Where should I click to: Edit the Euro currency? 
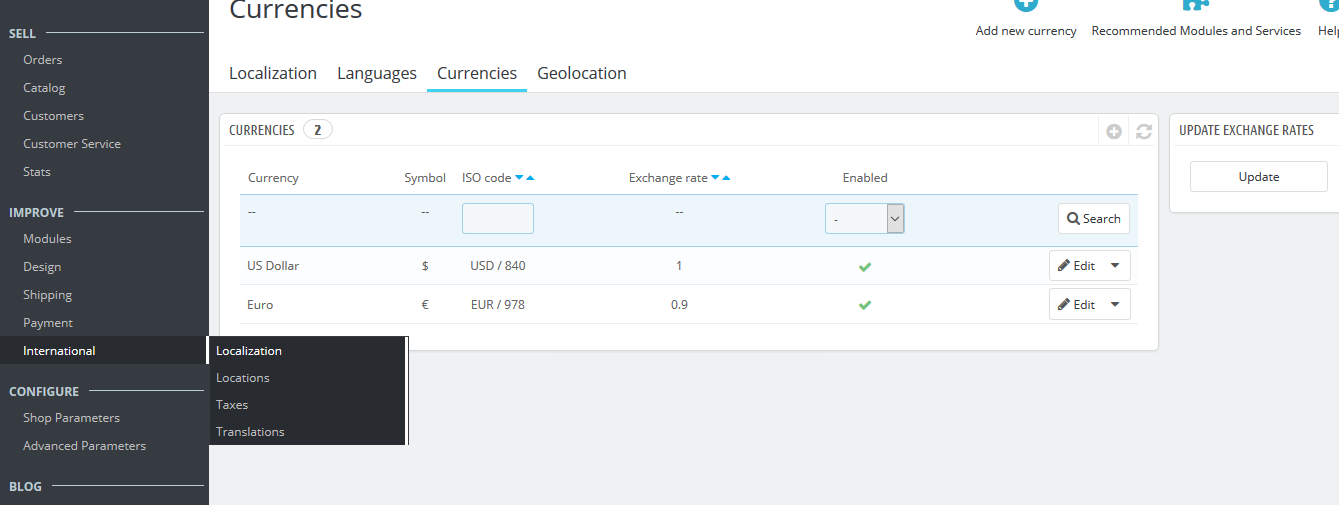(x=1076, y=305)
